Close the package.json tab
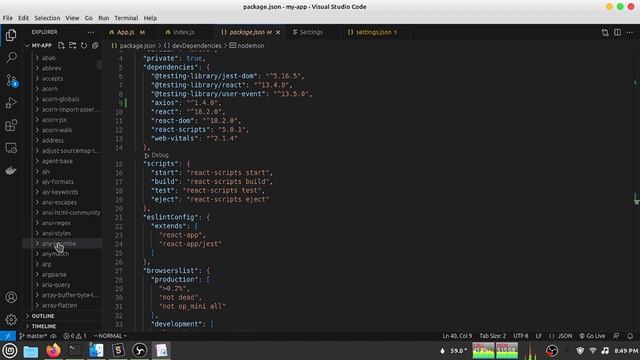The height and width of the screenshot is (360, 640). [x=278, y=32]
